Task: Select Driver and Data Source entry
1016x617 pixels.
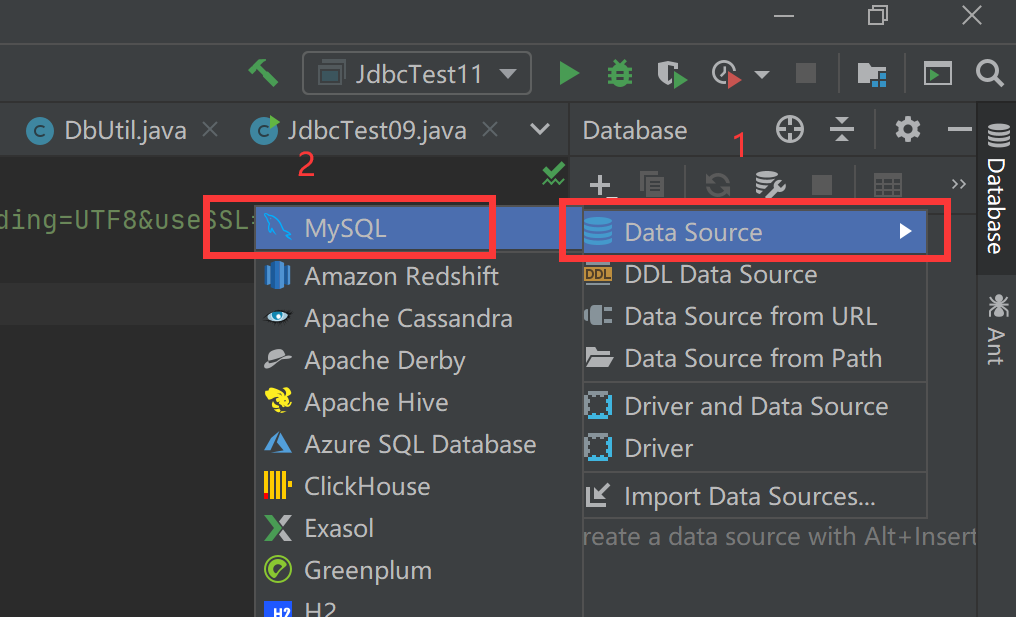Action: [755, 406]
